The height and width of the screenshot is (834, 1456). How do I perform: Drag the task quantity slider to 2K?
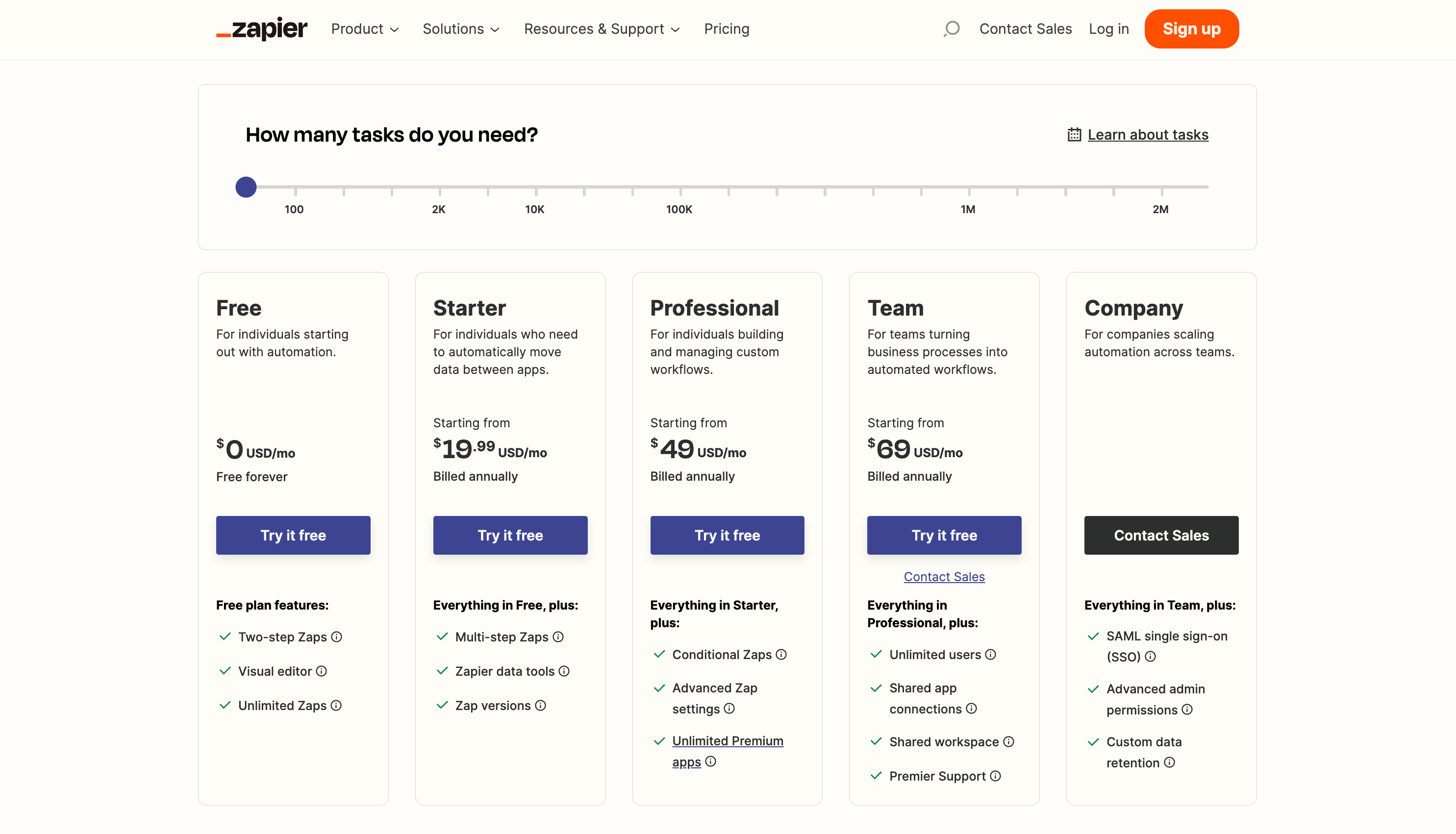click(438, 187)
